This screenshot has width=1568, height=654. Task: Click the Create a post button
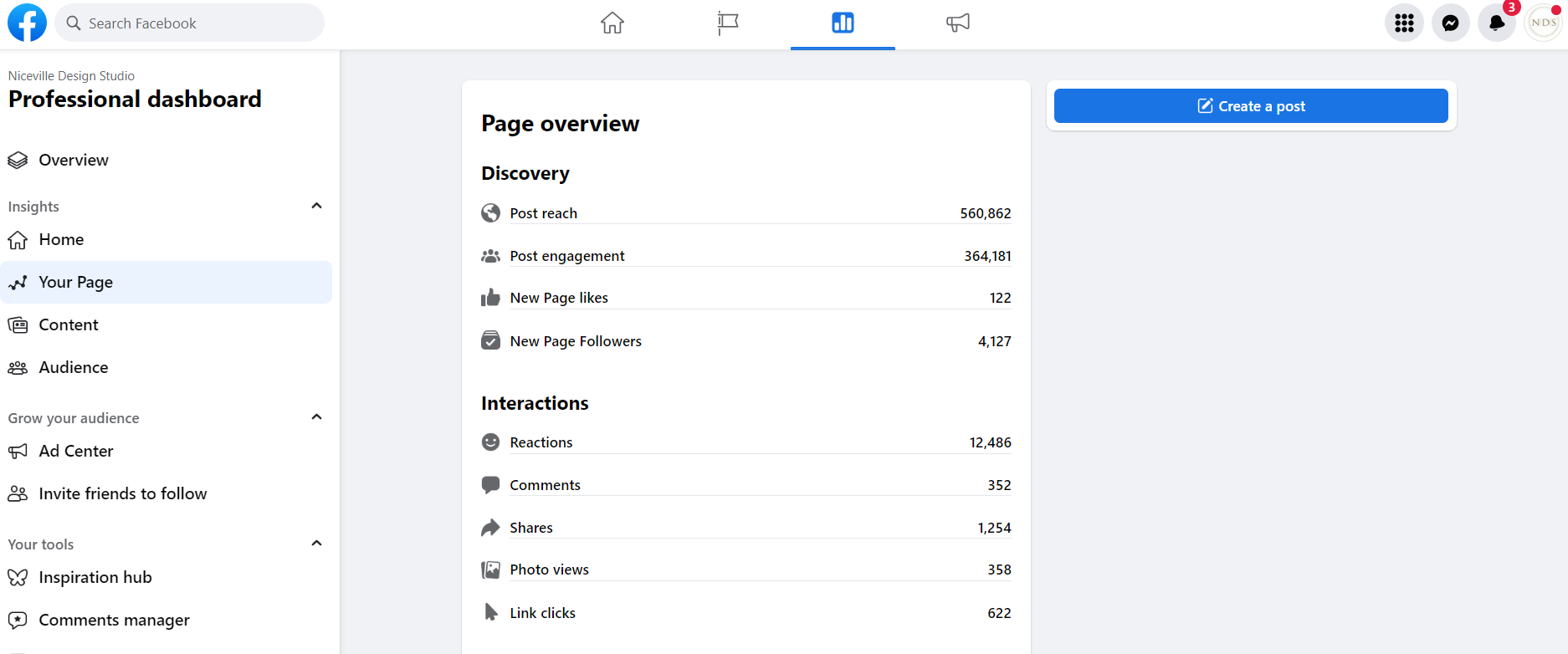coord(1251,106)
